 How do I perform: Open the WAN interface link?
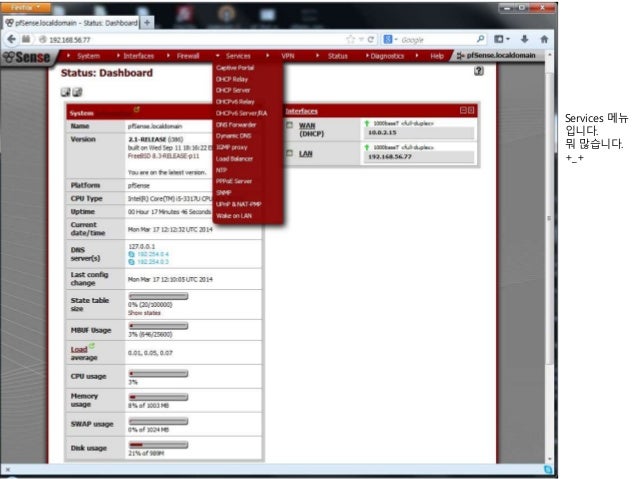307,125
